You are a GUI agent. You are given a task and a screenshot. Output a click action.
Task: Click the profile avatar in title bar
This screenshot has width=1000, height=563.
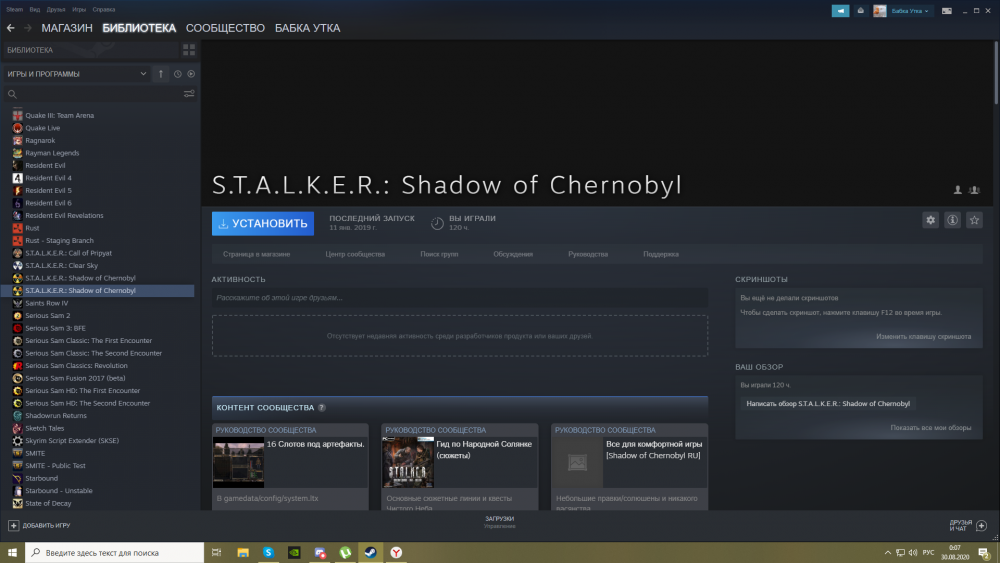[879, 11]
